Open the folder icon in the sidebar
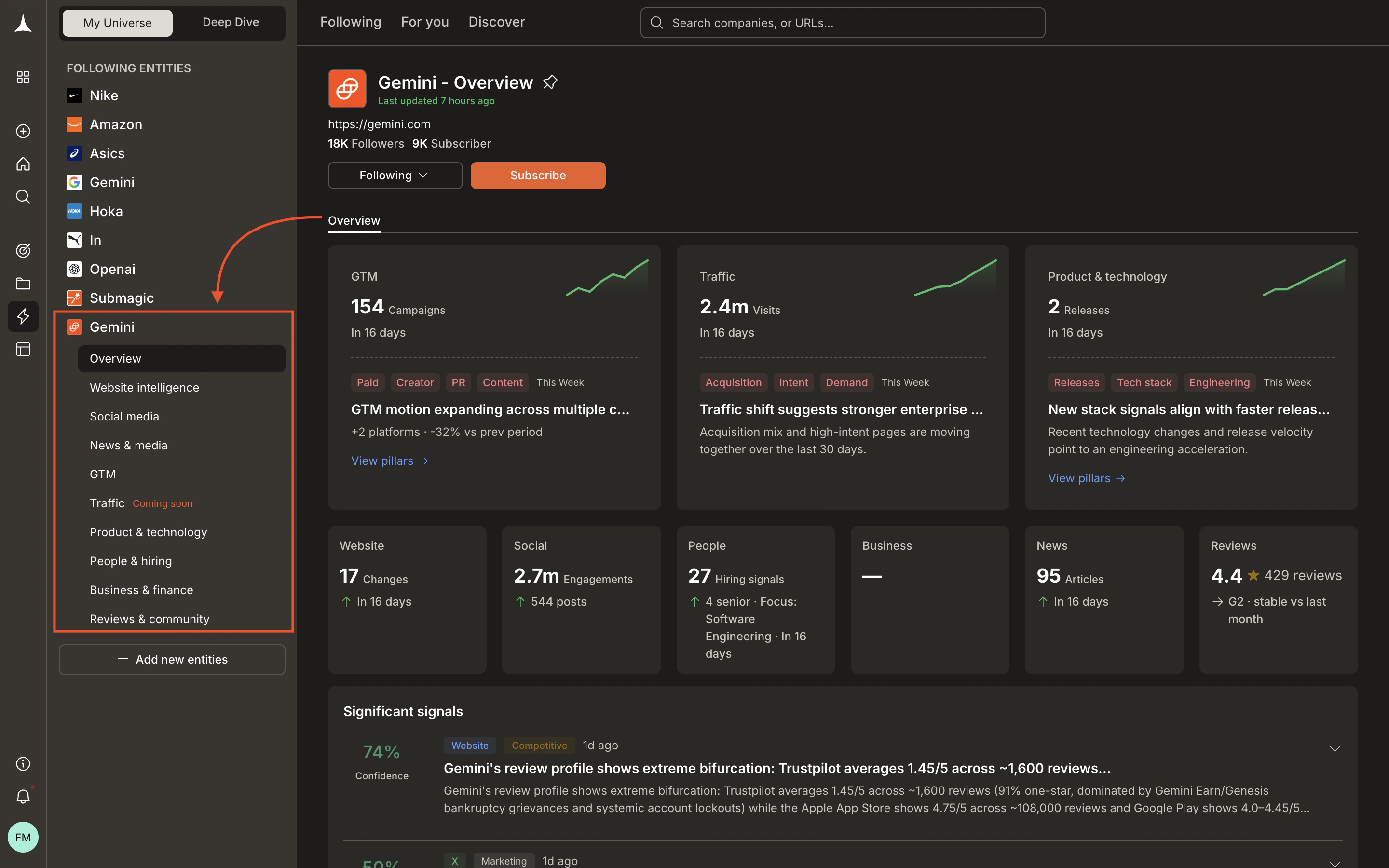This screenshot has height=868, width=1389. click(x=23, y=284)
